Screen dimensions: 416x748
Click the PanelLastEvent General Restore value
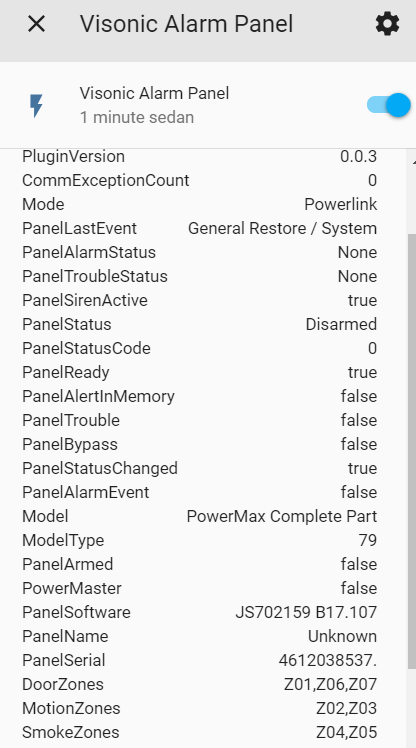(x=282, y=229)
